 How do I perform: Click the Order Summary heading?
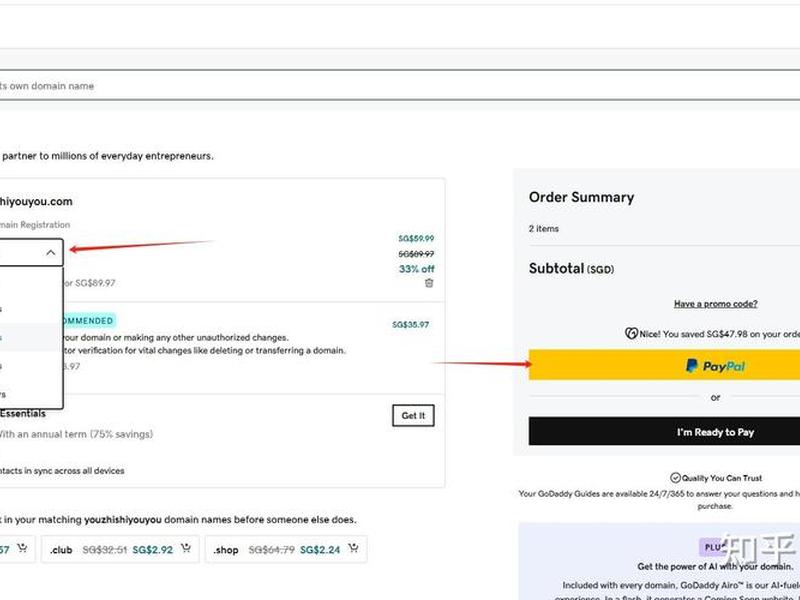582,197
